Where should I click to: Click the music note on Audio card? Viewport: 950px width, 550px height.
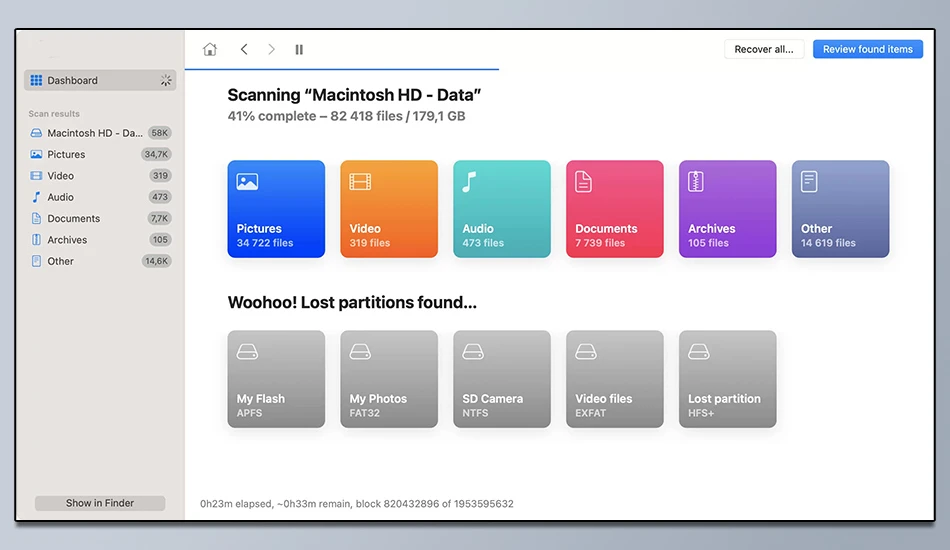(x=470, y=182)
